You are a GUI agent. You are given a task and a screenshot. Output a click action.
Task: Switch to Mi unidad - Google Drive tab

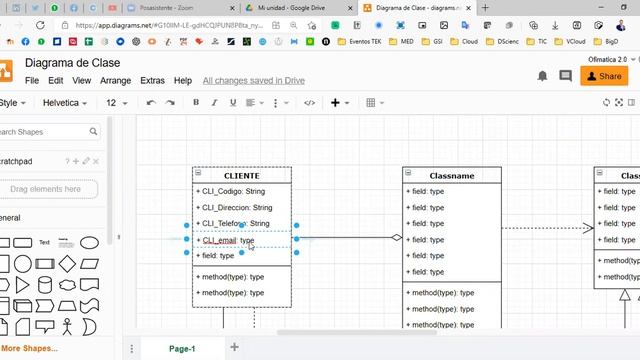click(x=299, y=8)
